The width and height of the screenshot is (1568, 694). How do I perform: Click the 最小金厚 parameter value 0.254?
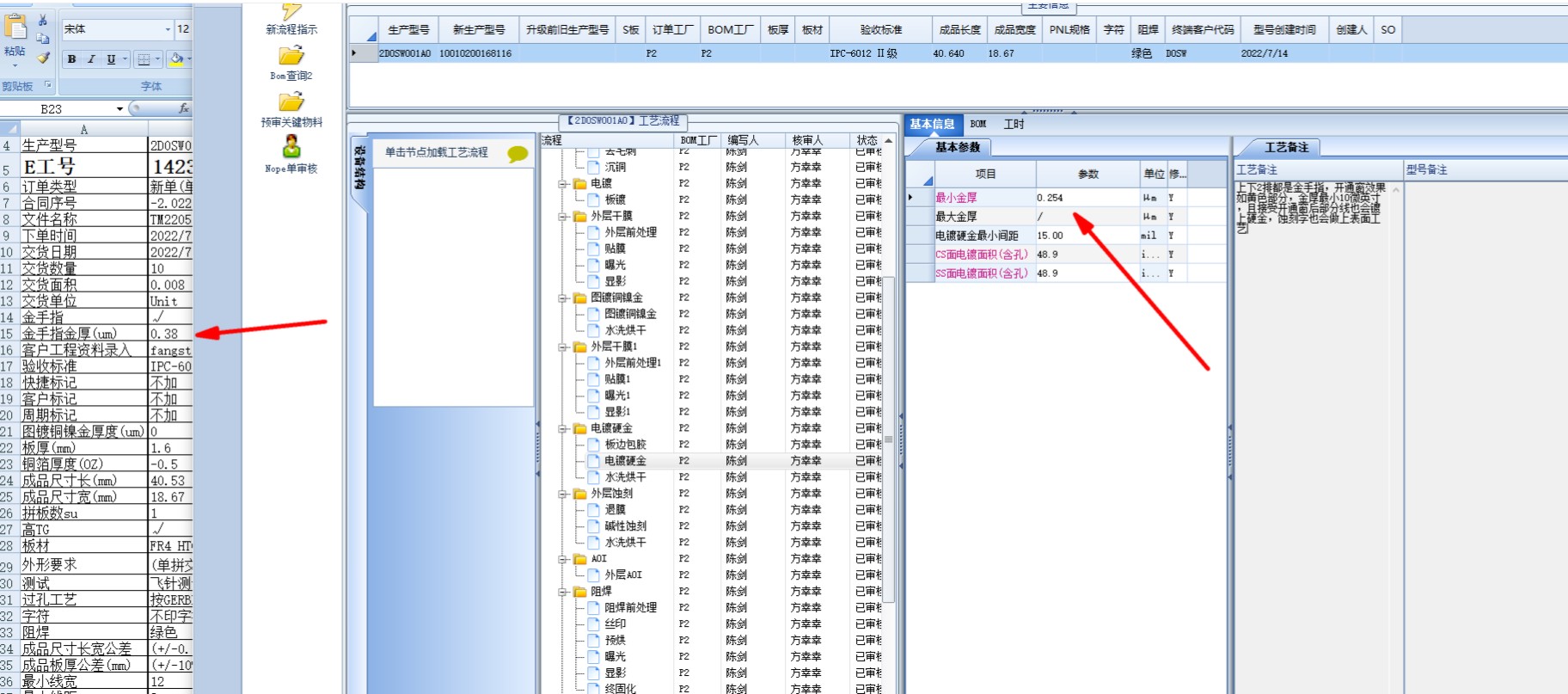click(x=1087, y=198)
